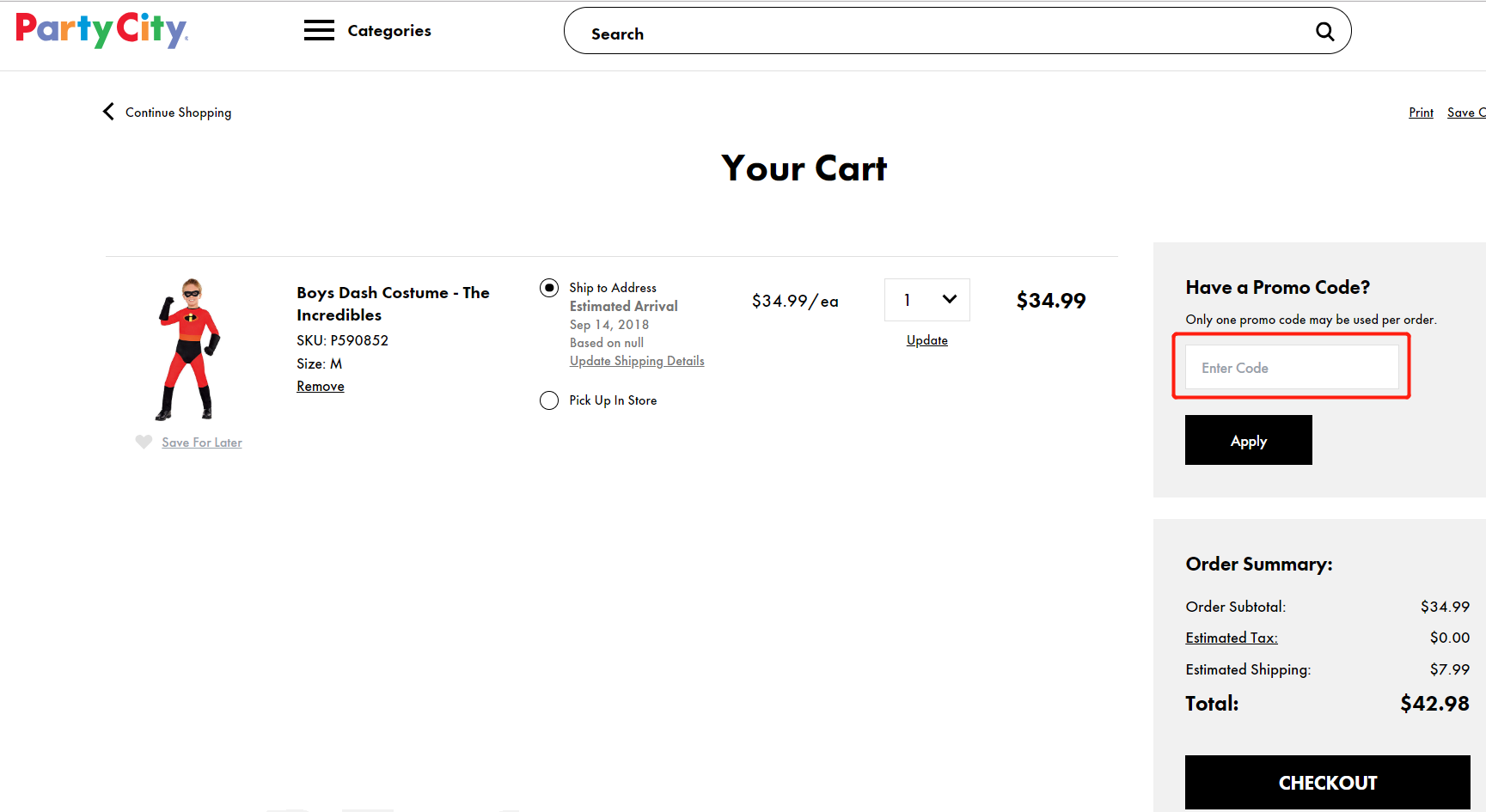Select the Ship to Address option
The width and height of the screenshot is (1486, 812).
549,288
